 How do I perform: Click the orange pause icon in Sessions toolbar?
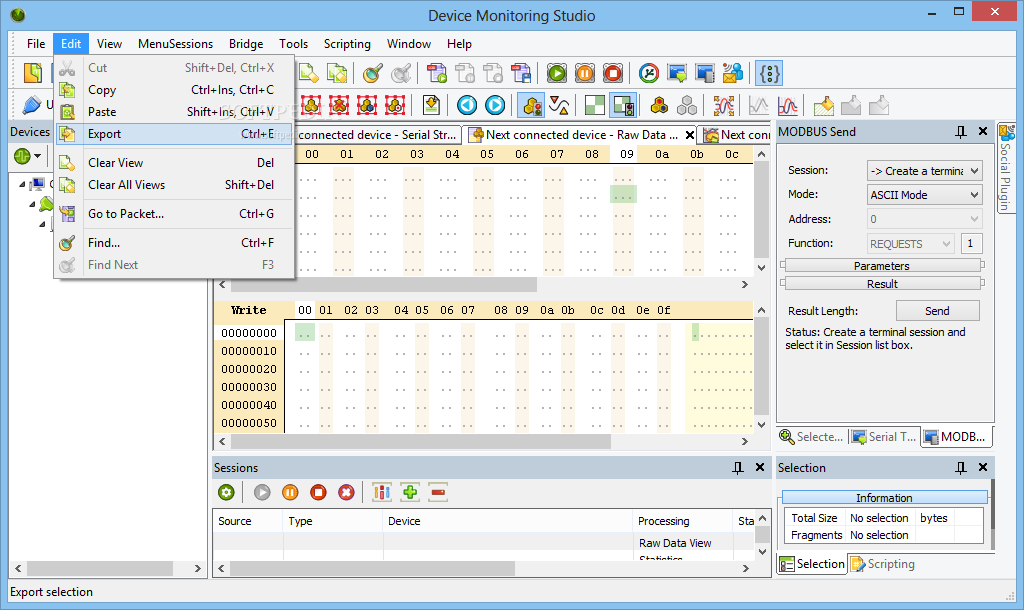pos(290,492)
